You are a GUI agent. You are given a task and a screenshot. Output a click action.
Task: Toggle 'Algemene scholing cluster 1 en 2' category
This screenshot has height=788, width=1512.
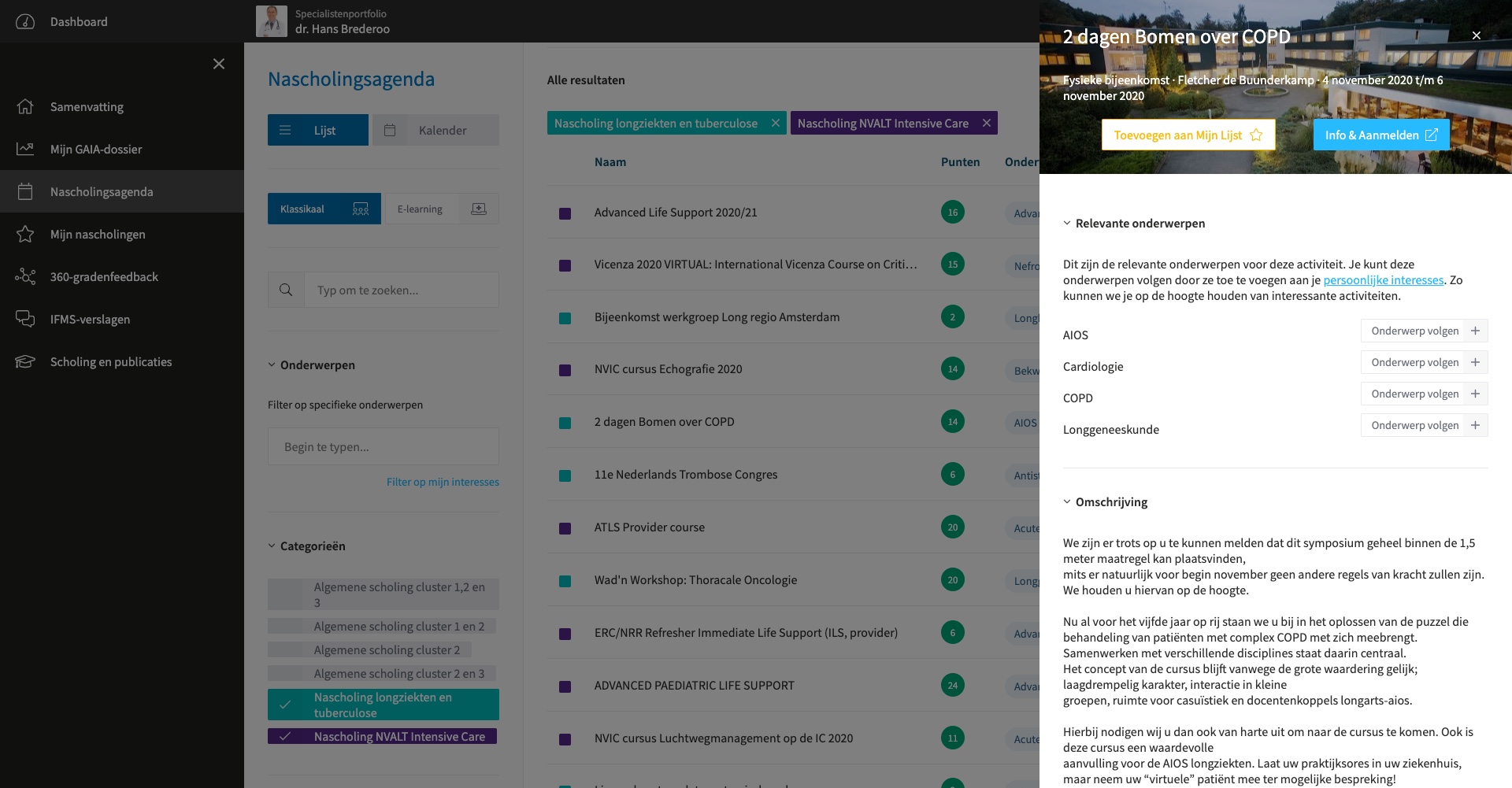(x=382, y=626)
